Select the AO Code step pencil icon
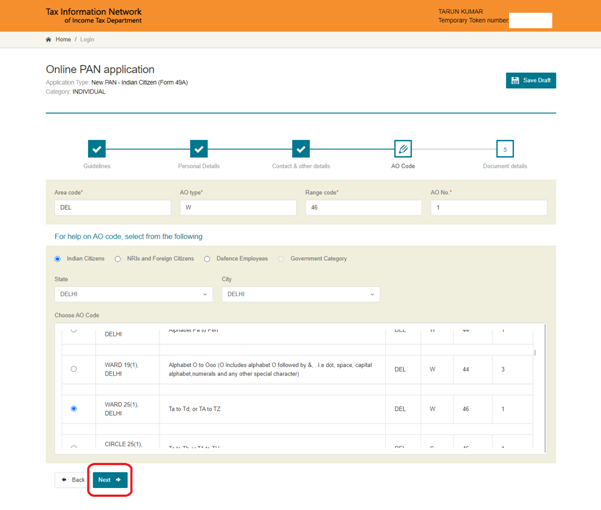This screenshot has height=510, width=601. click(403, 149)
